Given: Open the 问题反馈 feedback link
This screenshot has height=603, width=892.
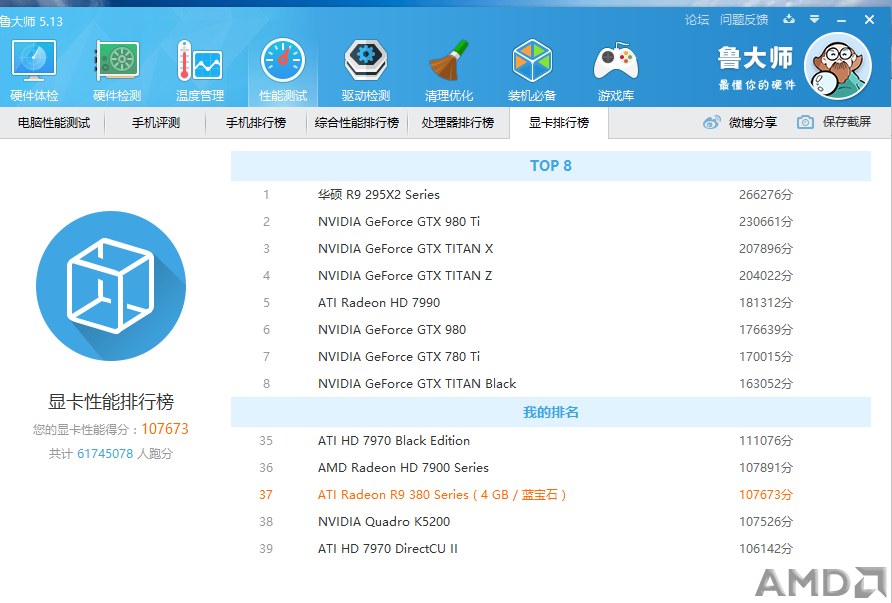Looking at the screenshot, I should click(x=744, y=20).
